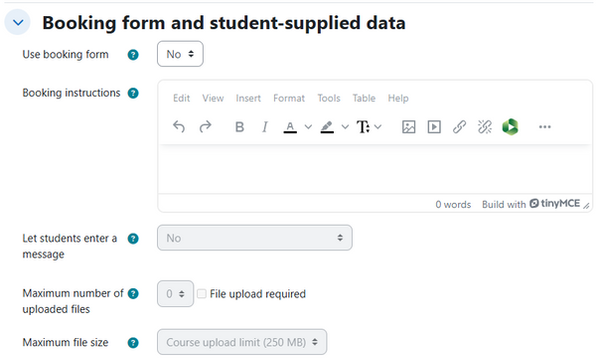
Task: Toggle bold formatting in editor
Action: (240, 127)
